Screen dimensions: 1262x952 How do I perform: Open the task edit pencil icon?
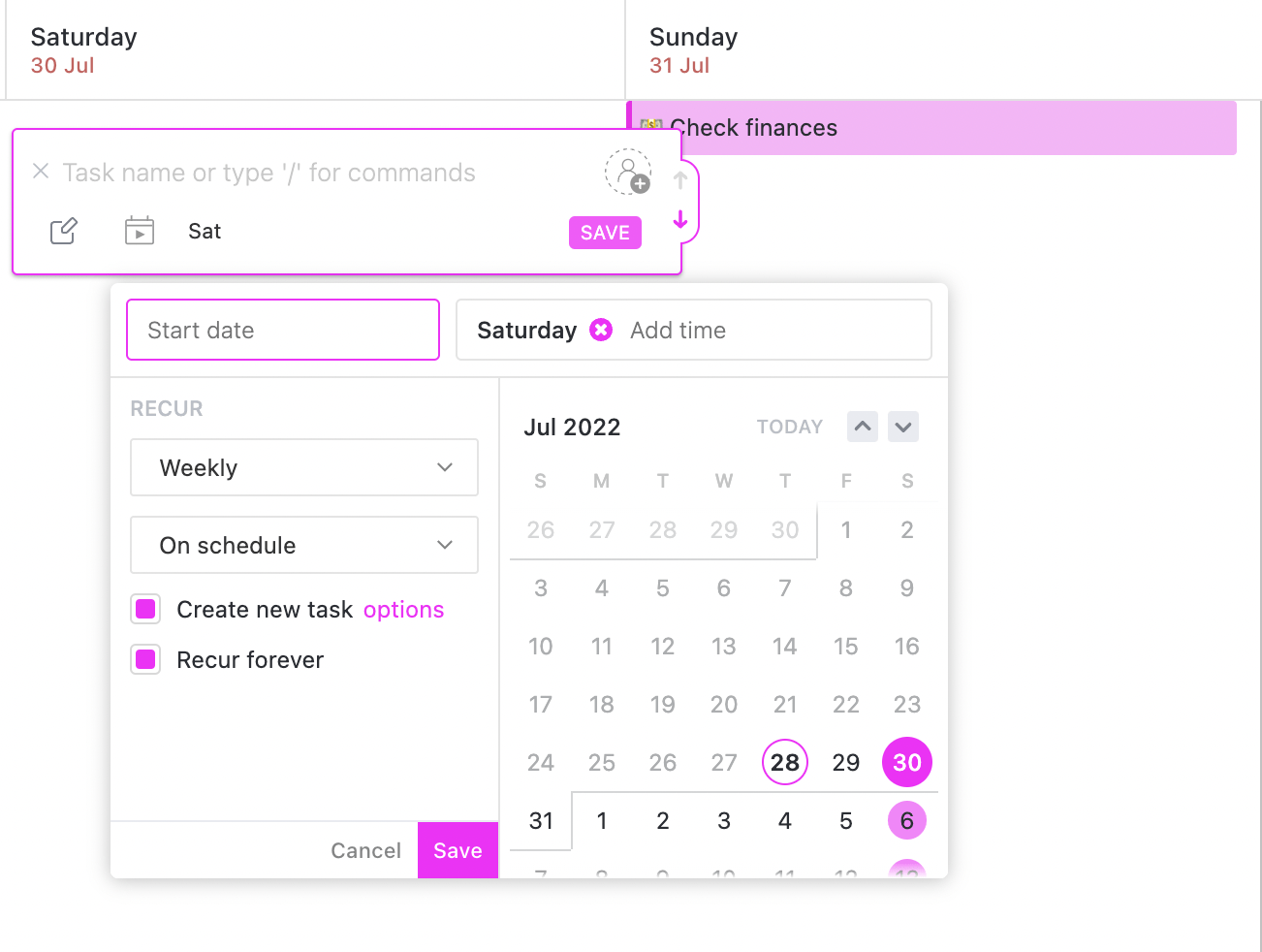(64, 232)
